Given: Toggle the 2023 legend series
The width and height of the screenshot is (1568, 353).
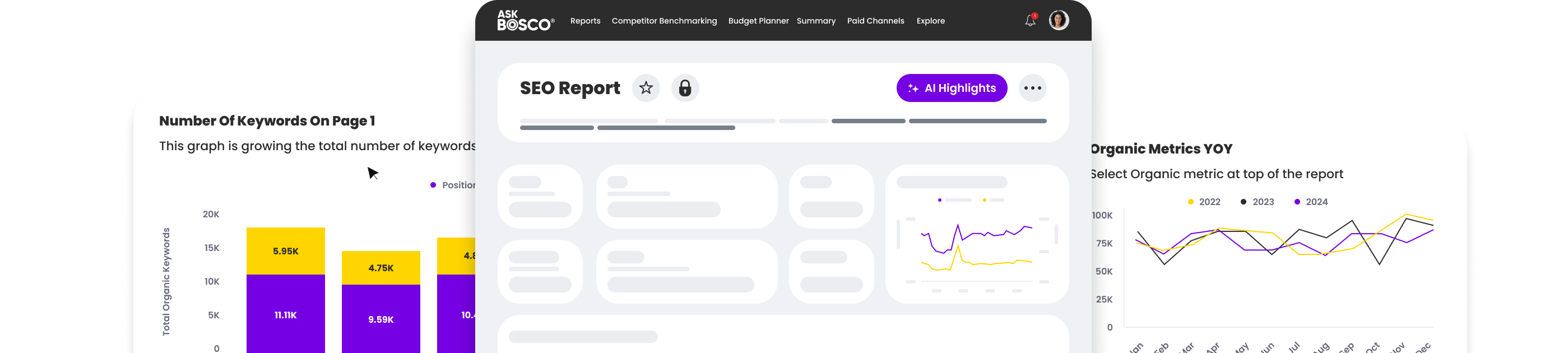Looking at the screenshot, I should 1258,202.
